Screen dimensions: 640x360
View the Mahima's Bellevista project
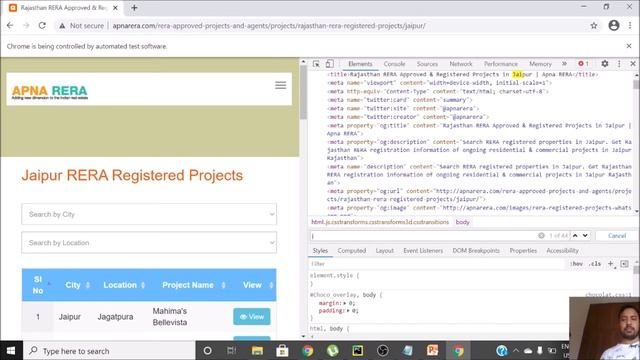point(252,317)
